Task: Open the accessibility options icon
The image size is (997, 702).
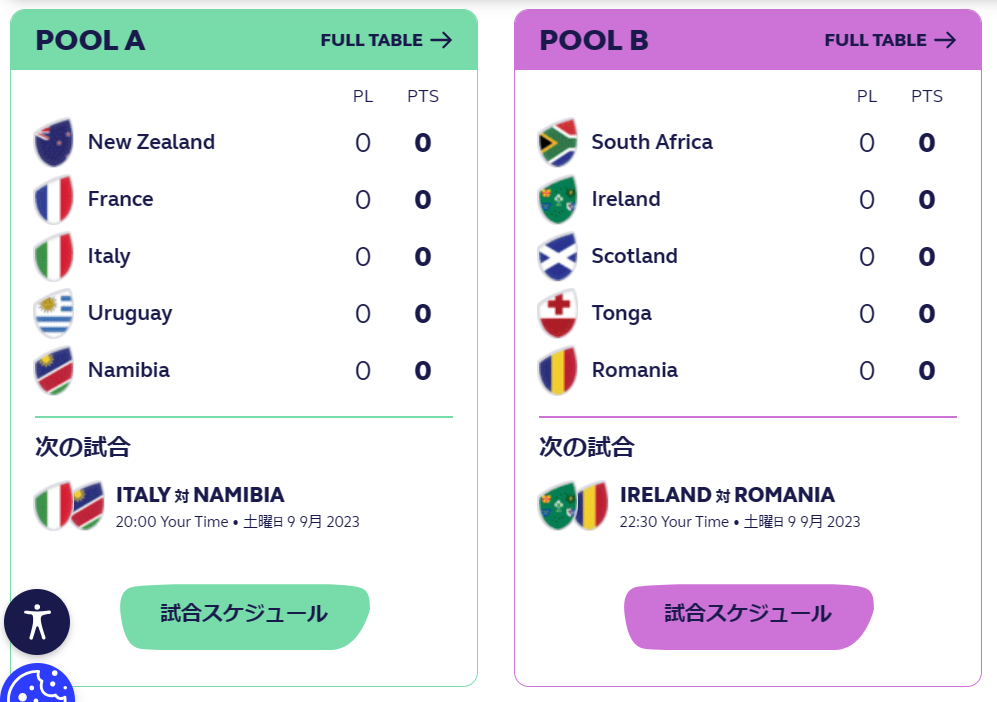Action: tap(37, 622)
